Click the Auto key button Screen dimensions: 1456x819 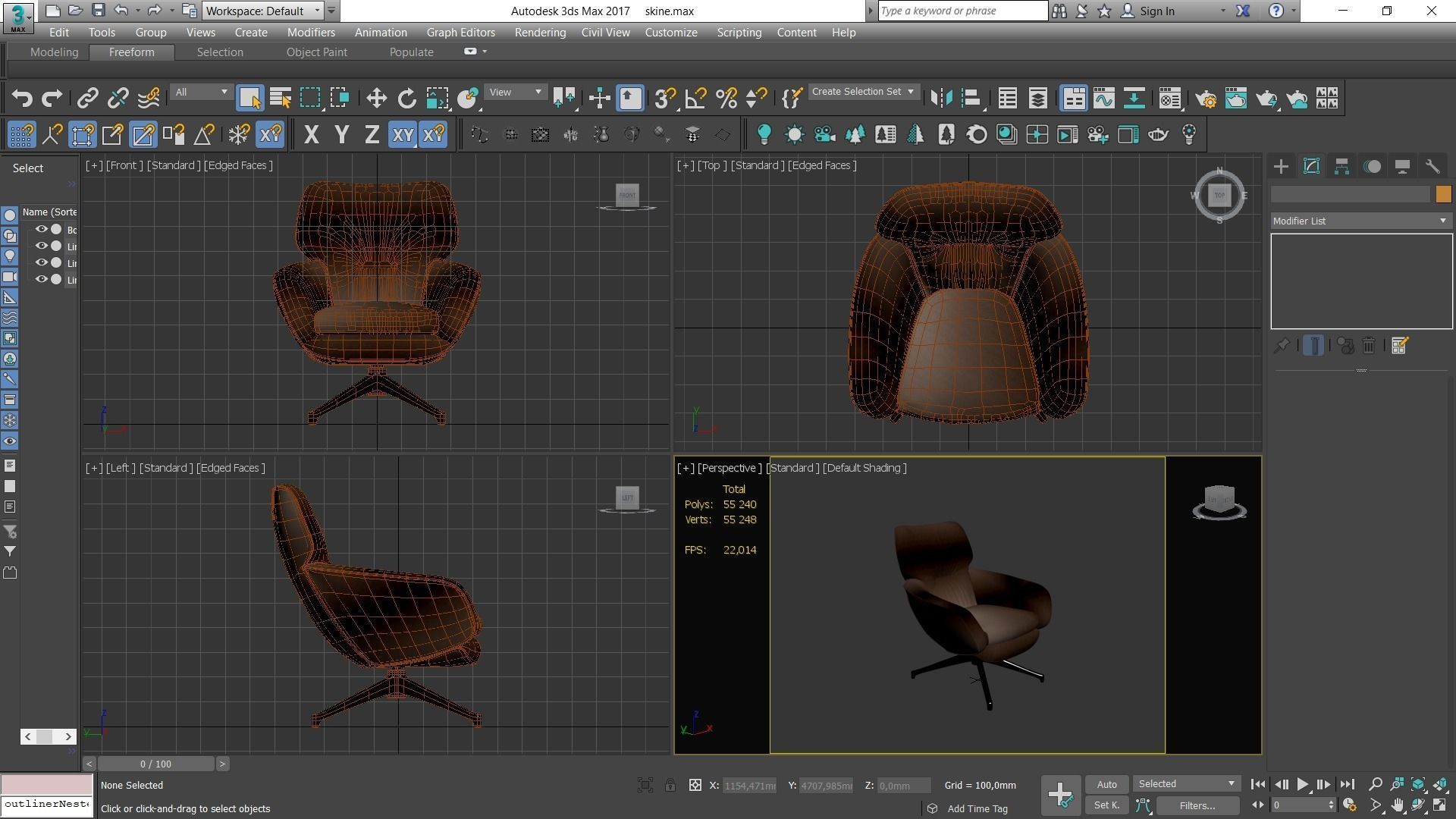coord(1106,784)
